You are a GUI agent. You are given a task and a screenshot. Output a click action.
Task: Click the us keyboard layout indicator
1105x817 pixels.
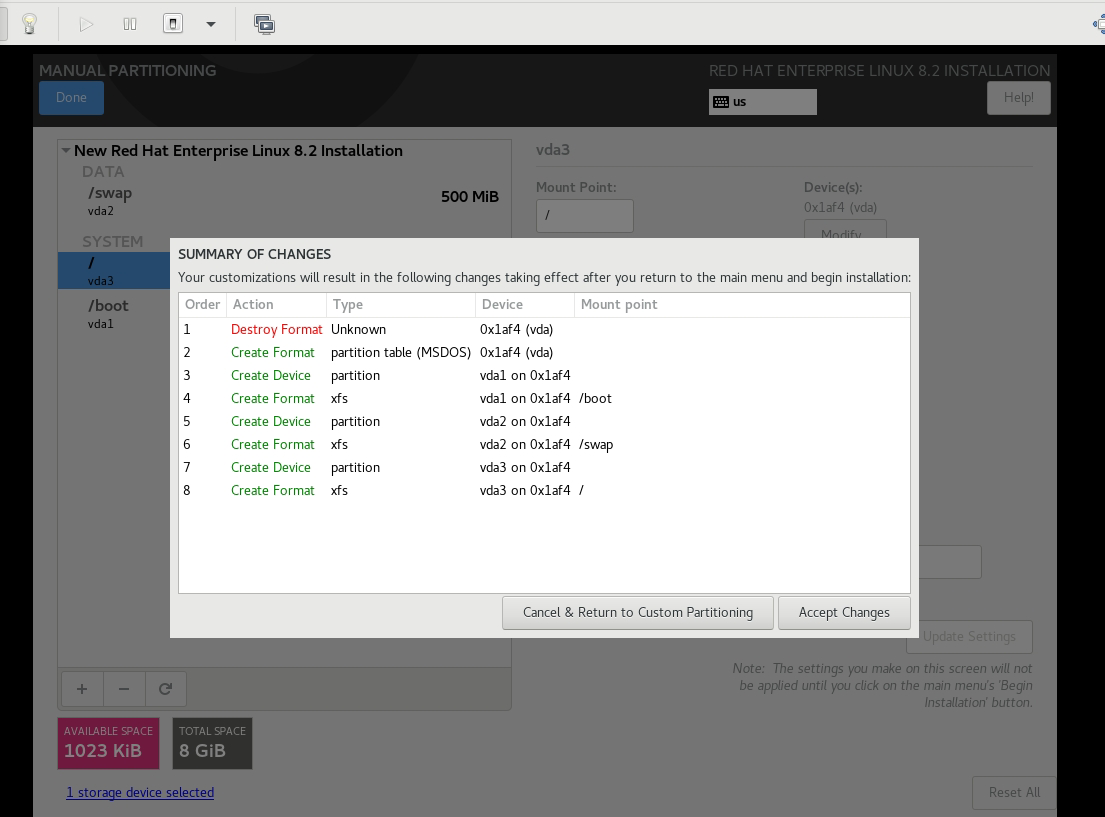763,102
